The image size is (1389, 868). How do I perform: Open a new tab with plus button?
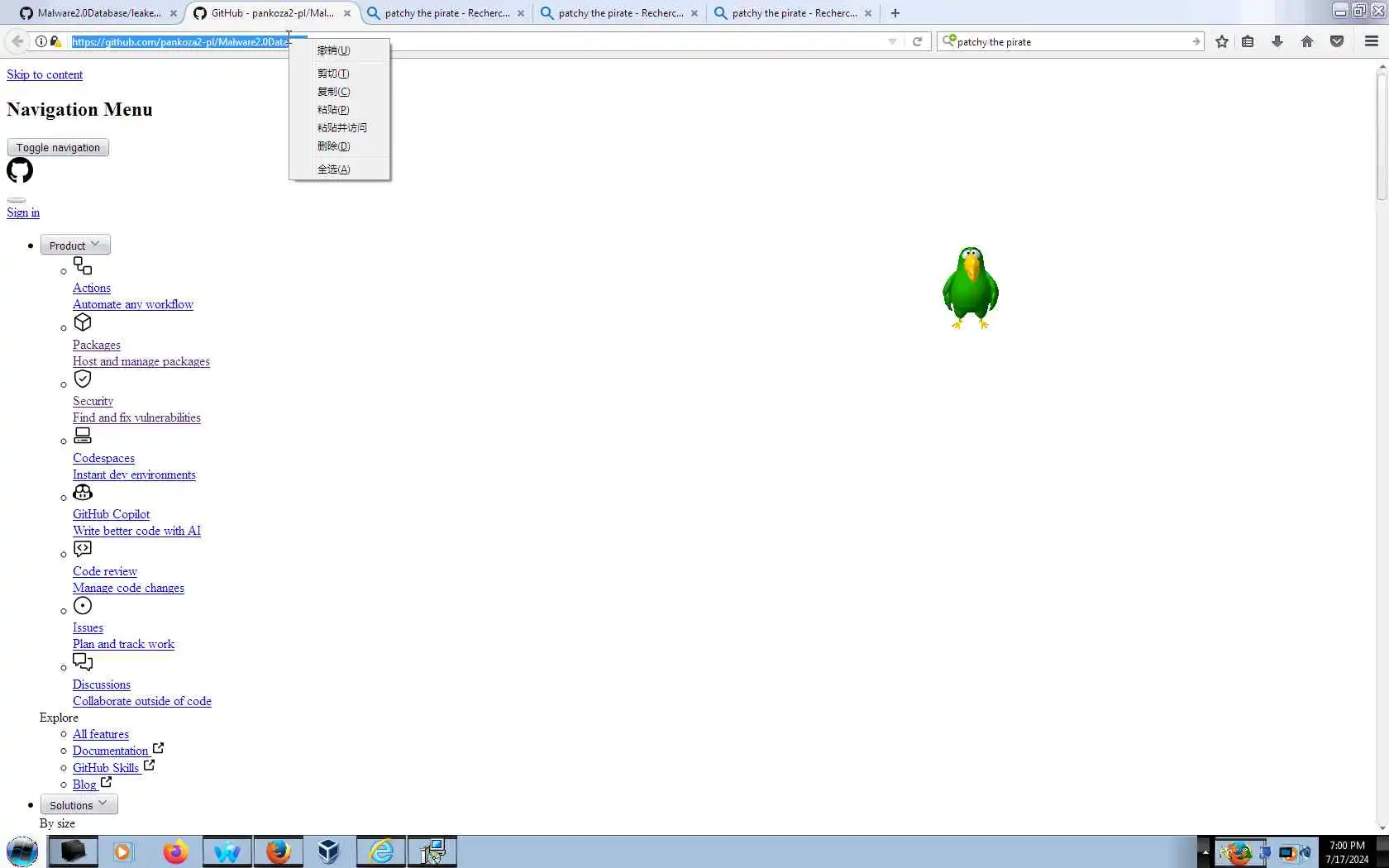pos(895,13)
